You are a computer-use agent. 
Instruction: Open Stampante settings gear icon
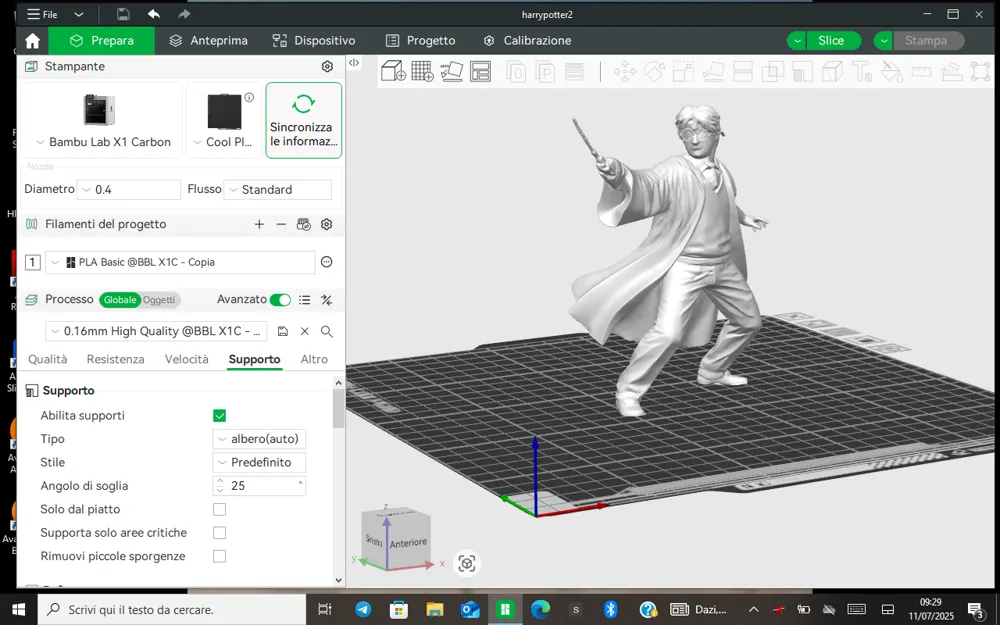click(327, 66)
